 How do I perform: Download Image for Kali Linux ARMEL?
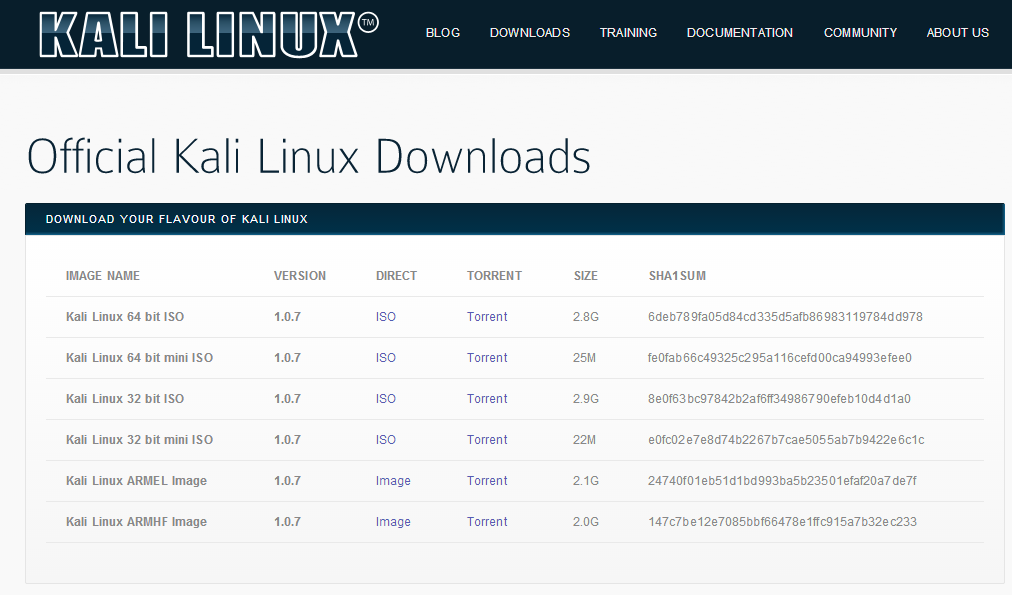pos(393,481)
